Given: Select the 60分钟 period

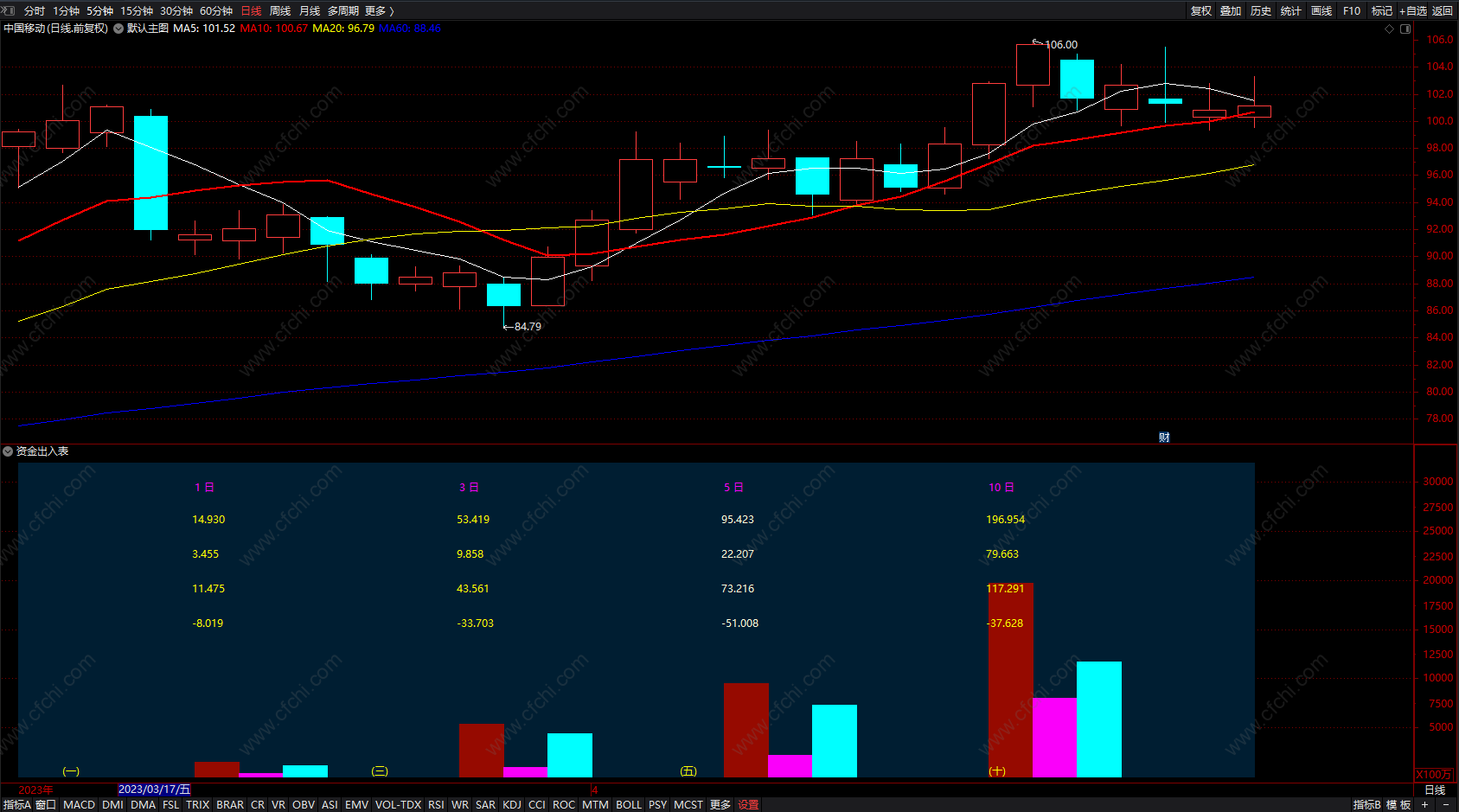Looking at the screenshot, I should coord(216,11).
